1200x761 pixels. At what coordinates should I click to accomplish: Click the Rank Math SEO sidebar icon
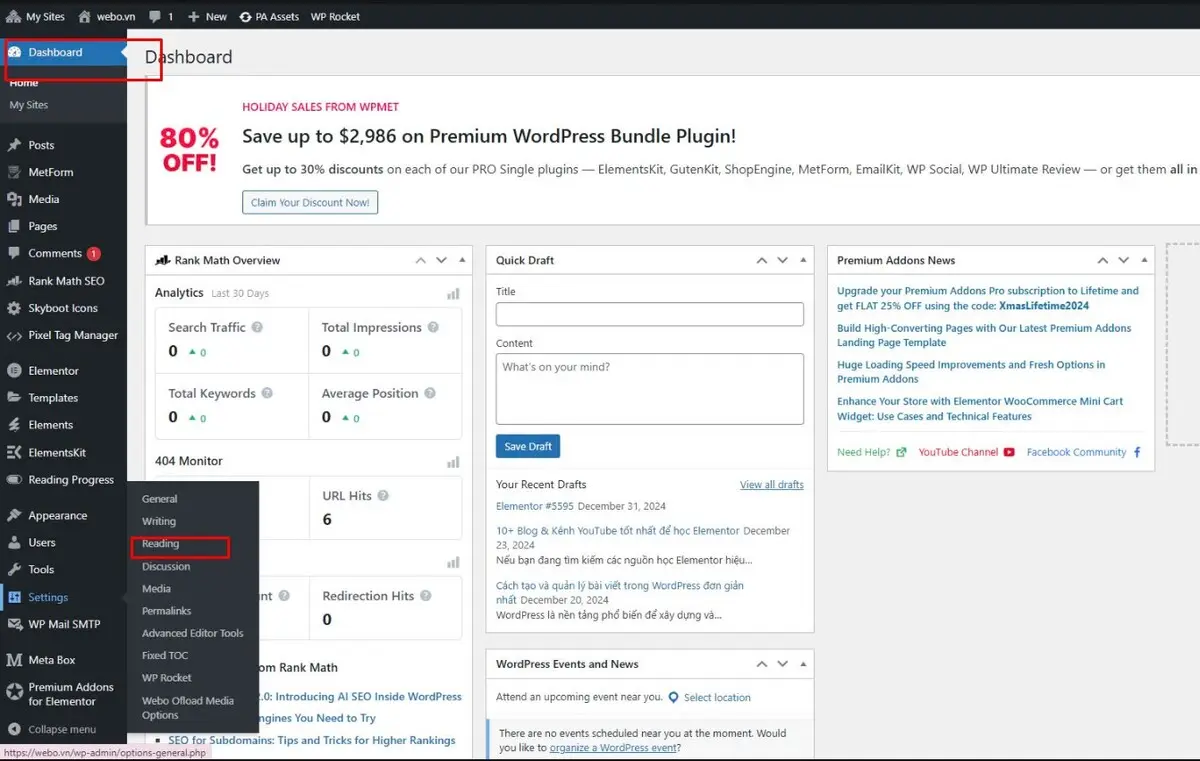pyautogui.click(x=14, y=281)
